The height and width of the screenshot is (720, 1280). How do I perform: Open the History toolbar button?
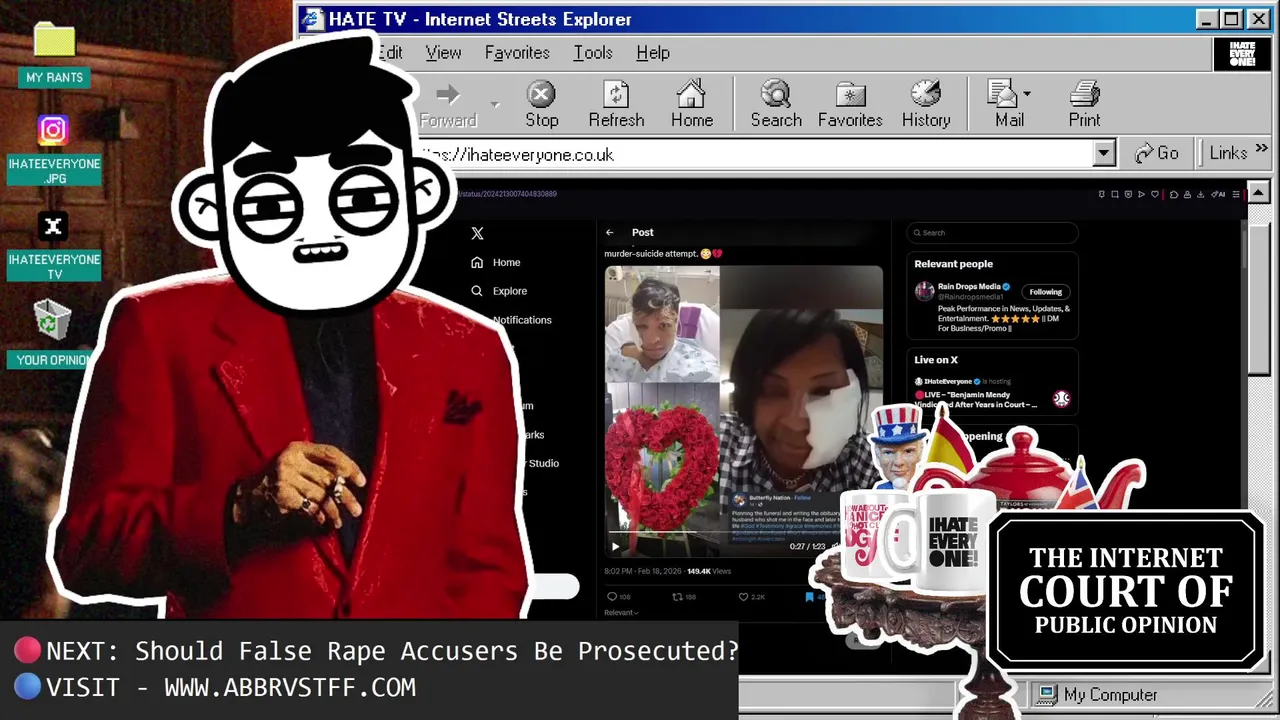coord(926,104)
